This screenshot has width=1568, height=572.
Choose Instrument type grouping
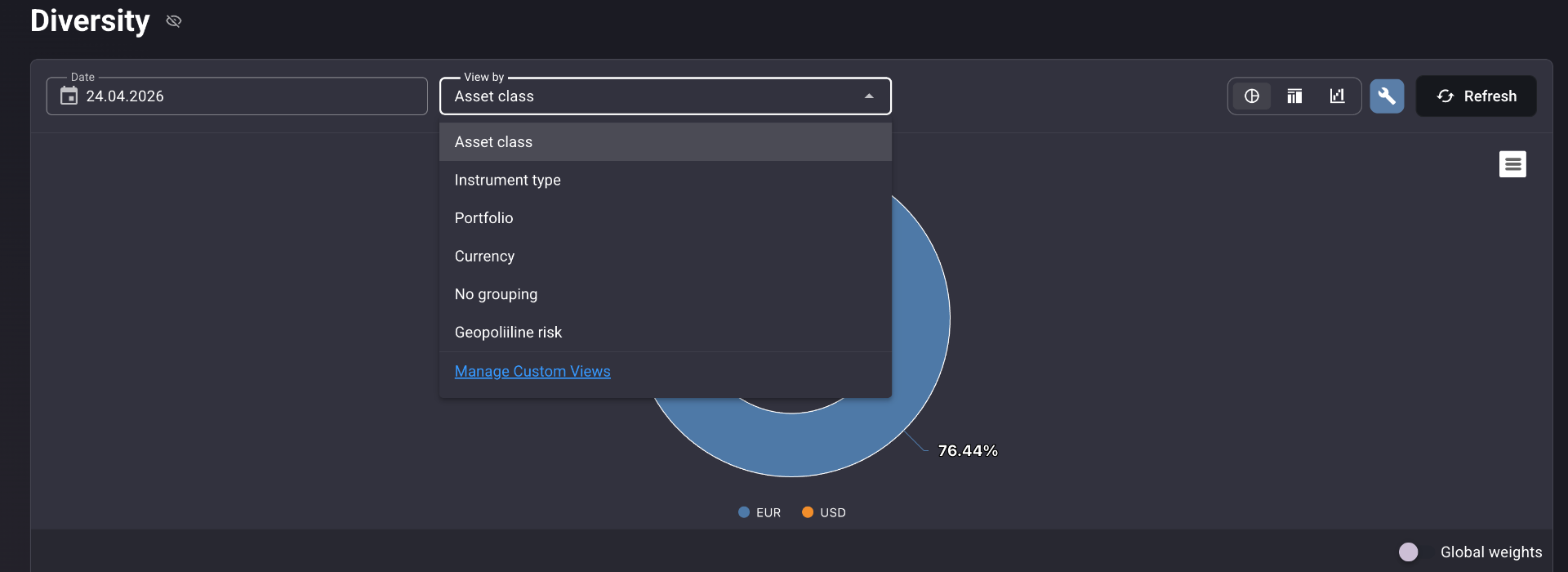point(665,180)
